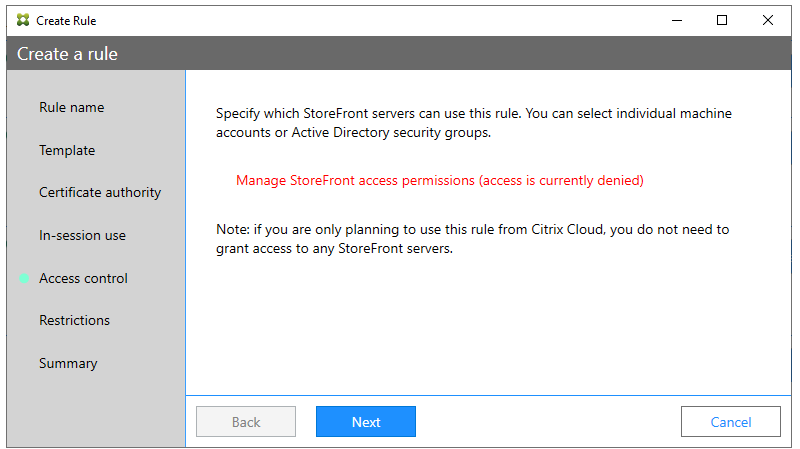Minimize the Create Rule window
This screenshot has height=449, width=800.
coord(676,20)
